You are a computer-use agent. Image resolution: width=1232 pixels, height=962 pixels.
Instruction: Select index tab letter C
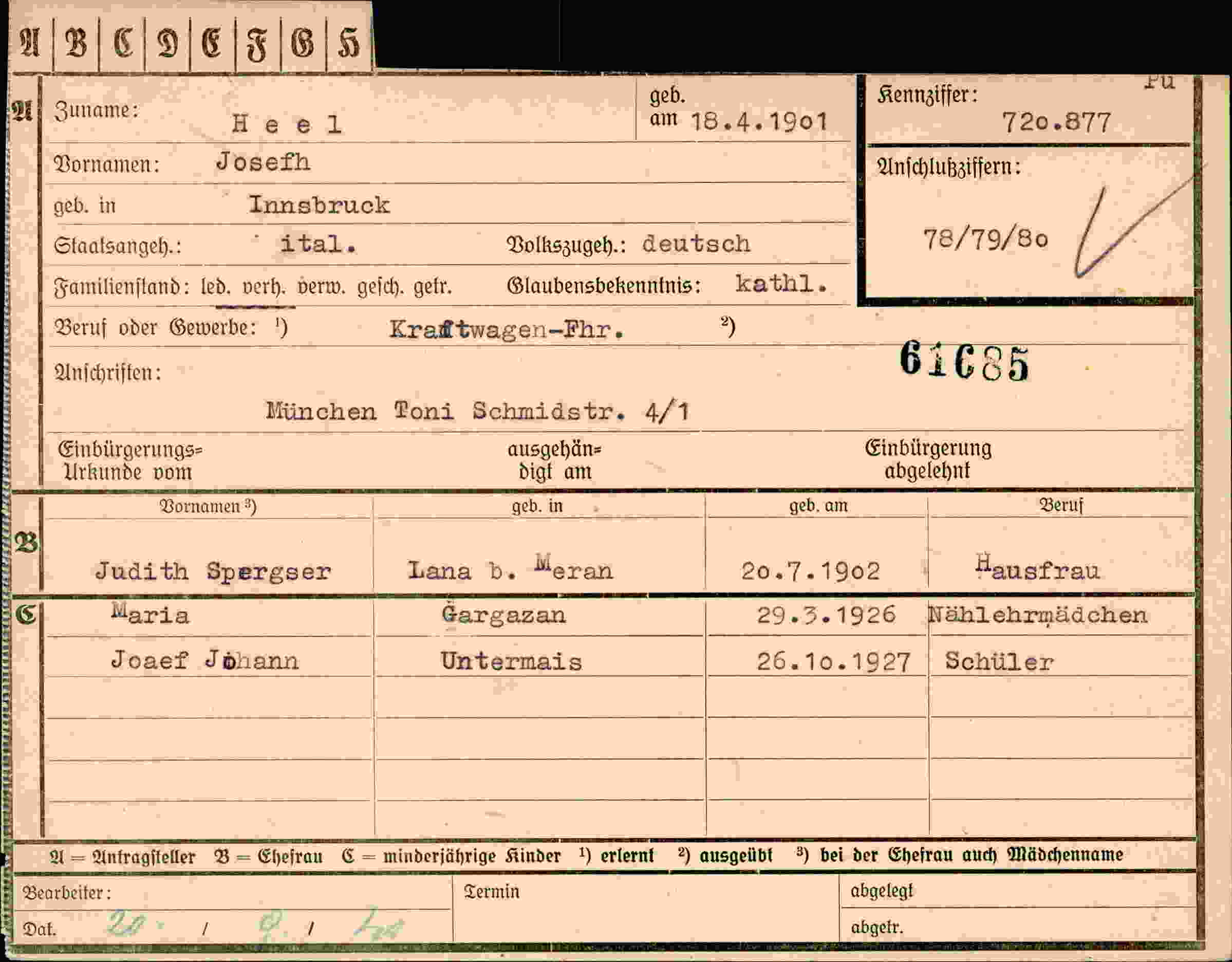122,43
